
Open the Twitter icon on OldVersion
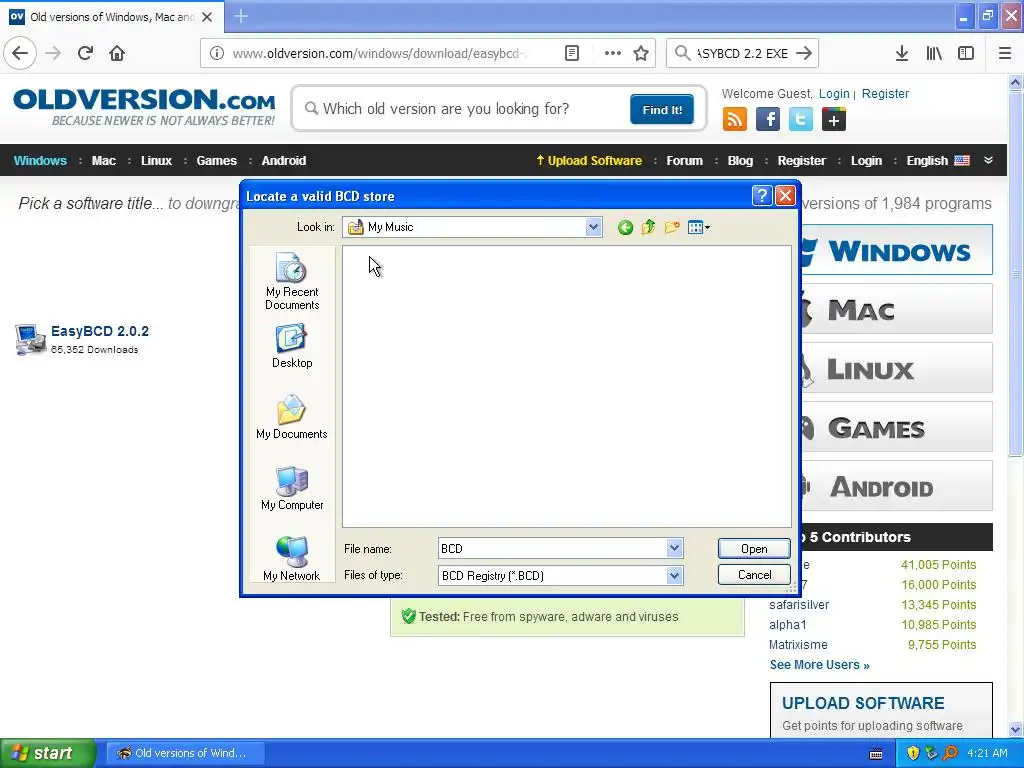[x=801, y=120]
